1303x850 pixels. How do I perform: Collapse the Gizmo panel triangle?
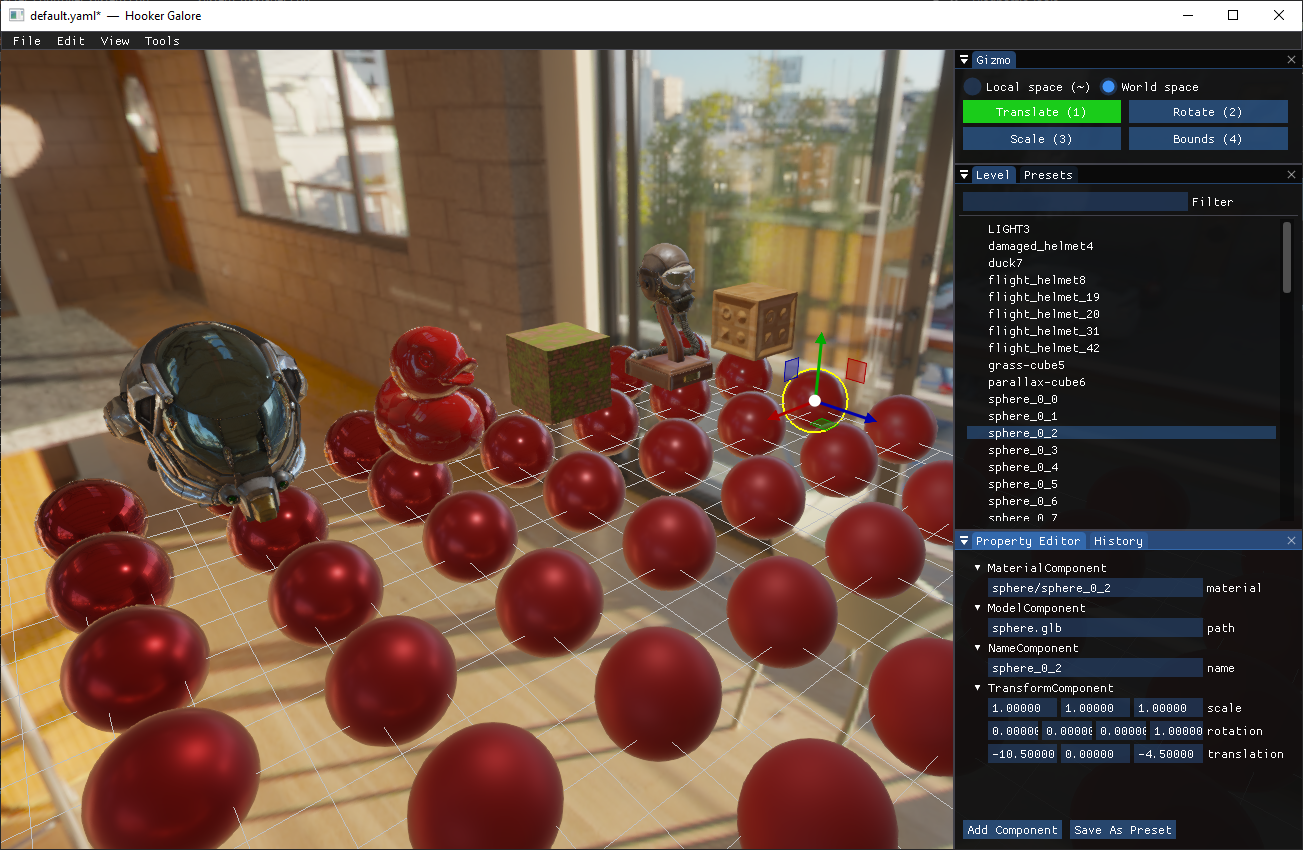964,60
